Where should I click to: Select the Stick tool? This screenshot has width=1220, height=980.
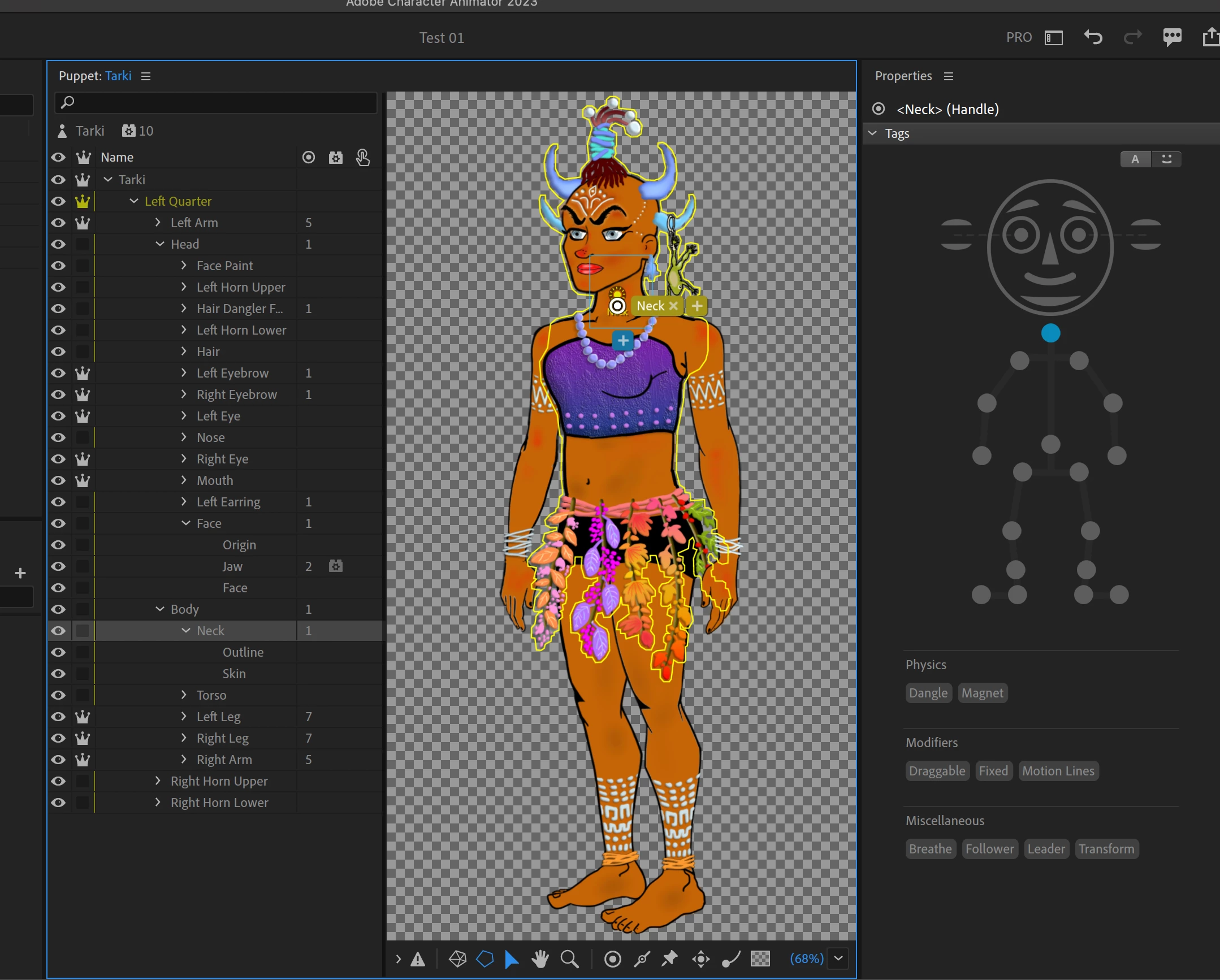[x=642, y=959]
